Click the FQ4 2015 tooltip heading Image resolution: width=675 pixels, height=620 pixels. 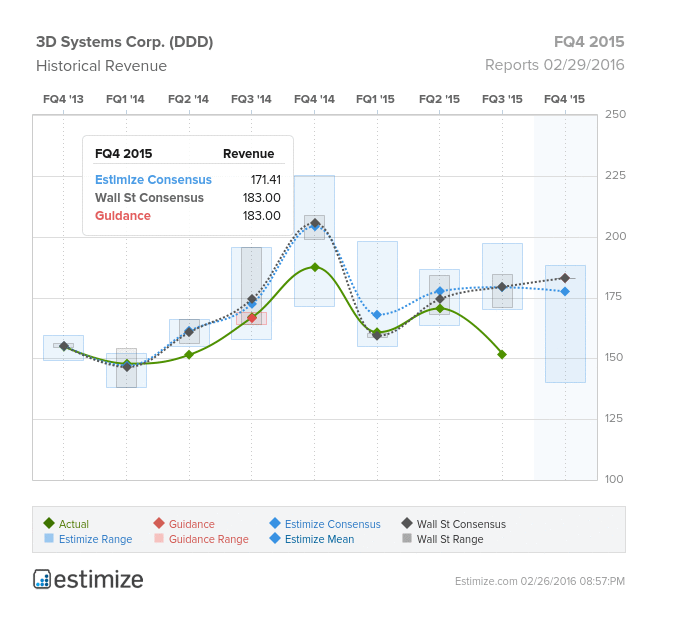point(124,154)
